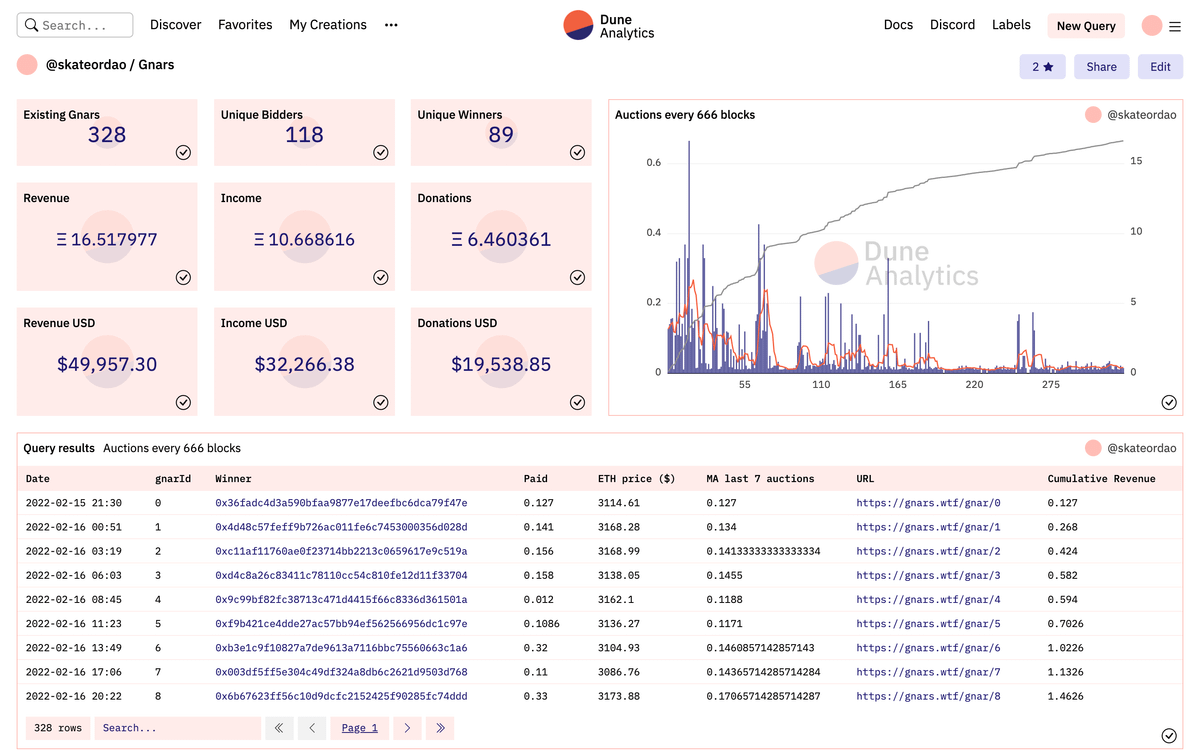The height and width of the screenshot is (750, 1200).
Task: Star this dashboard with the 2-star button
Action: click(x=1042, y=67)
